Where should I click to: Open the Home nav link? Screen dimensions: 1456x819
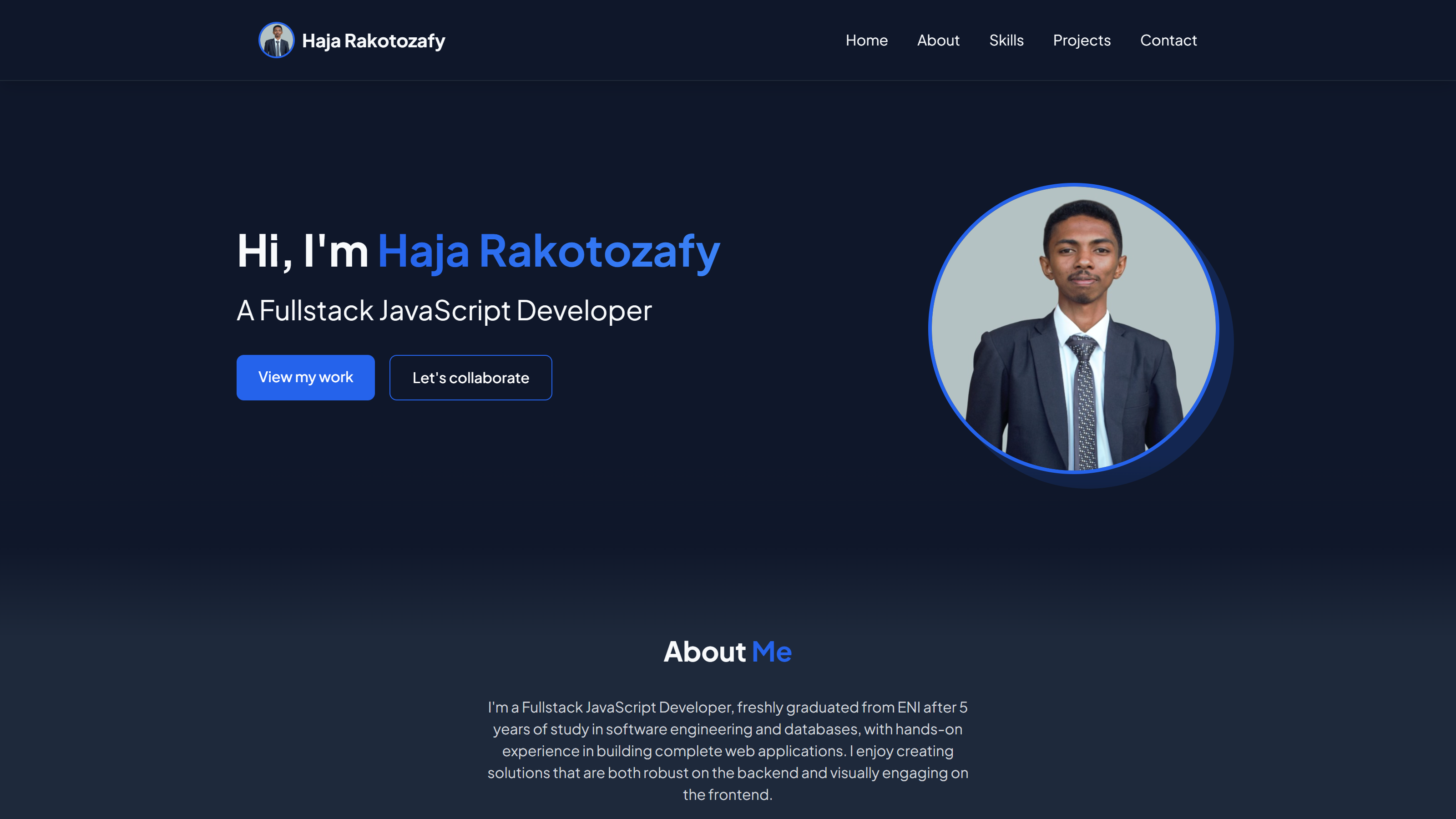tap(866, 40)
